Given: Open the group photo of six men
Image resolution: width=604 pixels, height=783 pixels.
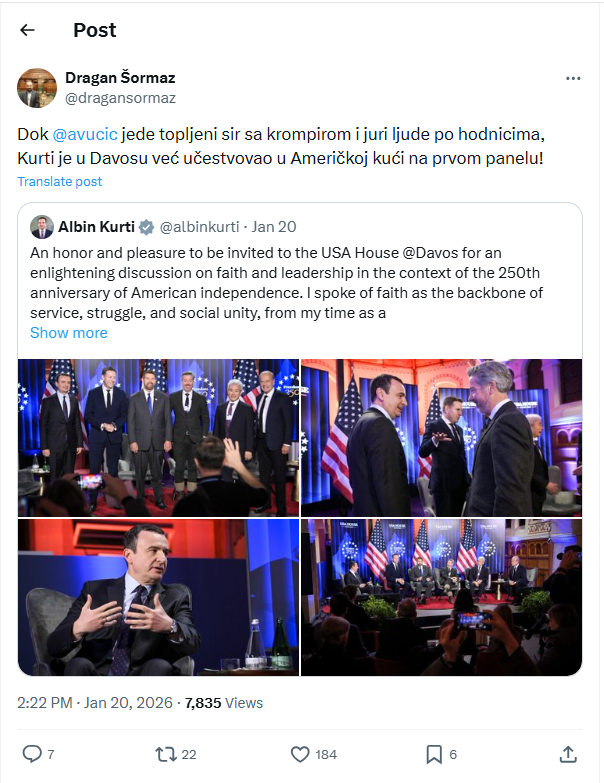Looking at the screenshot, I should (x=158, y=437).
